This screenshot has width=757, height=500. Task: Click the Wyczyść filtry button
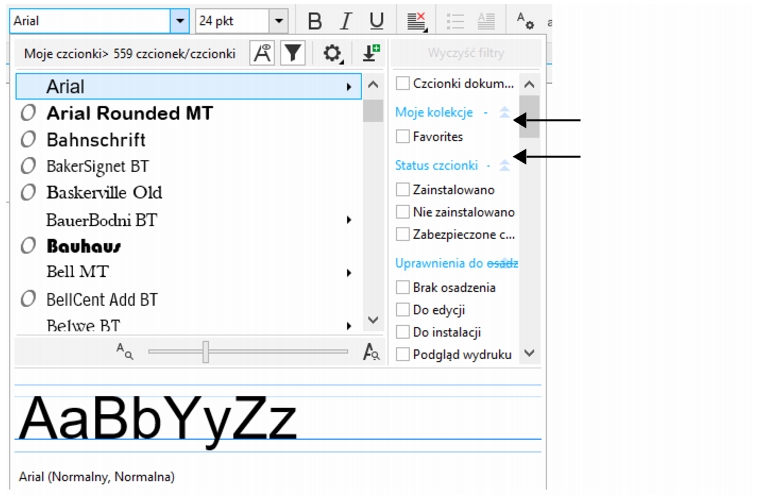point(466,53)
